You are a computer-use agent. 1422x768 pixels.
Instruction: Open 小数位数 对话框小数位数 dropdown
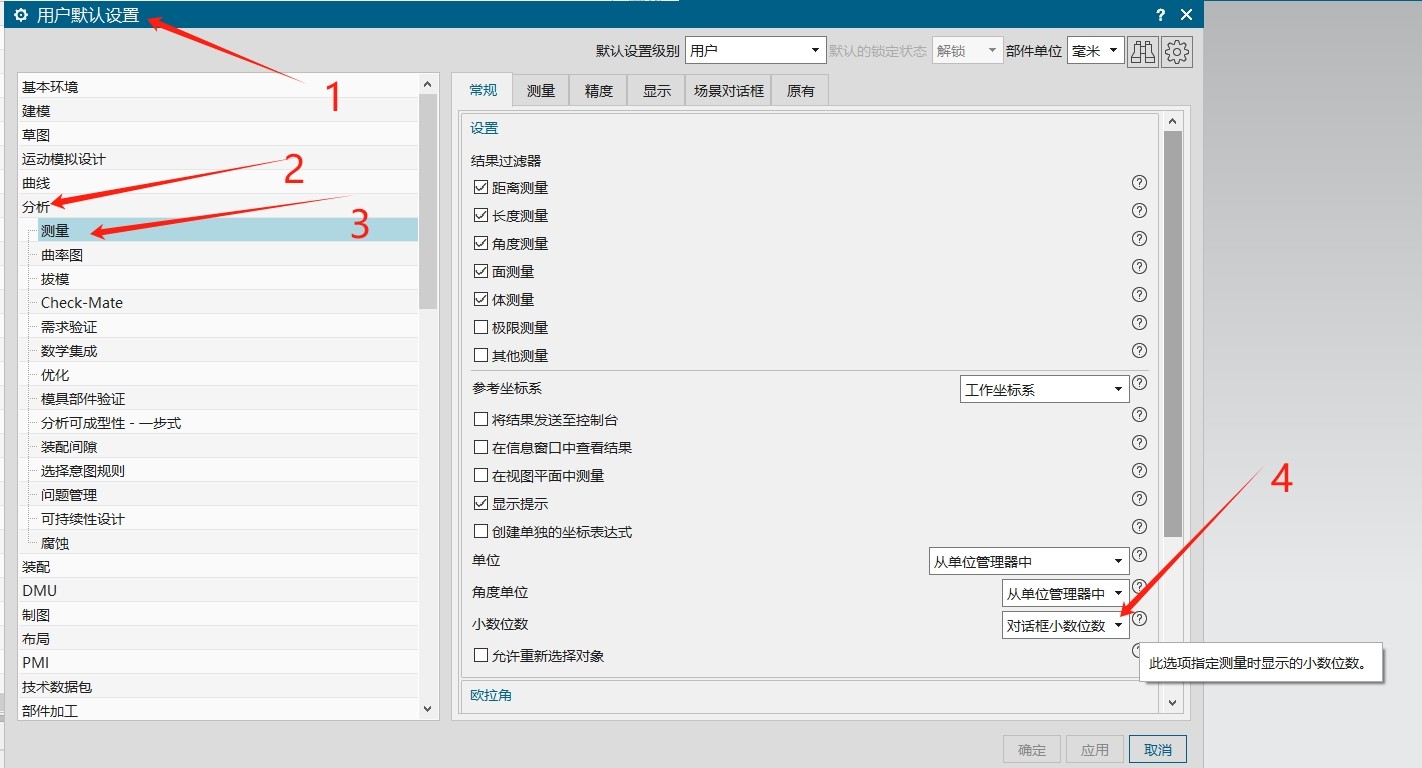(x=1065, y=625)
